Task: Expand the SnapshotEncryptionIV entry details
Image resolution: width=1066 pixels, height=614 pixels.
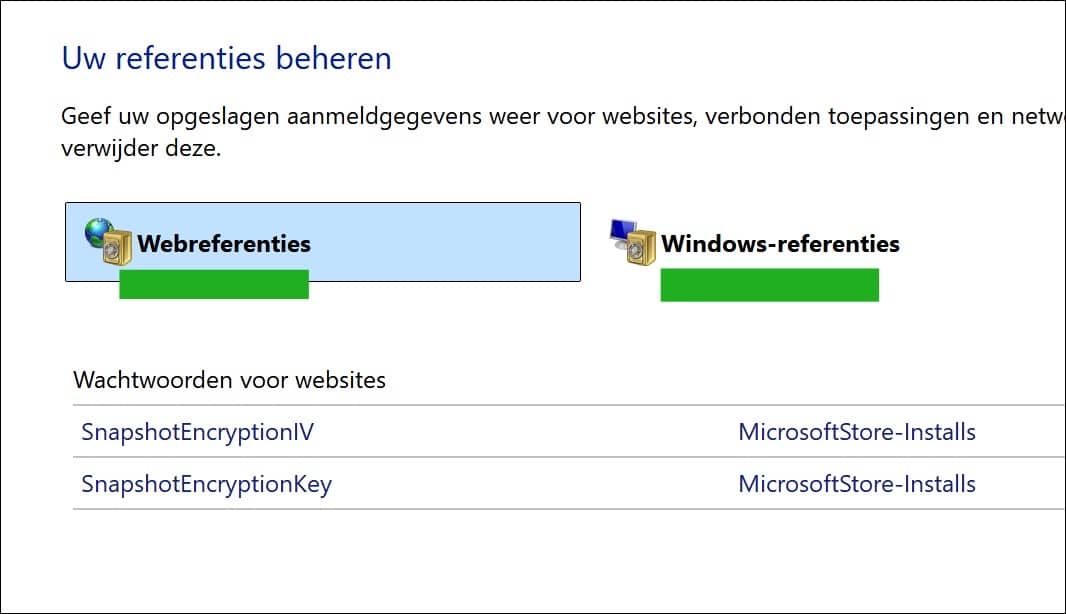Action: 195,432
